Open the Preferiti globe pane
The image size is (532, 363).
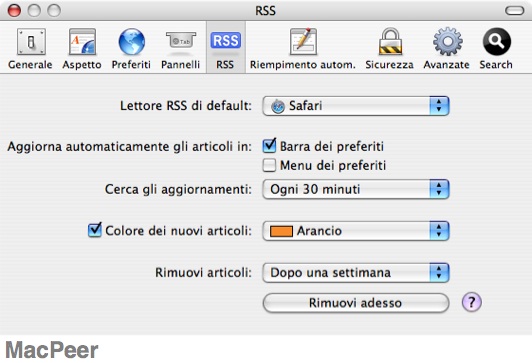coord(131,49)
